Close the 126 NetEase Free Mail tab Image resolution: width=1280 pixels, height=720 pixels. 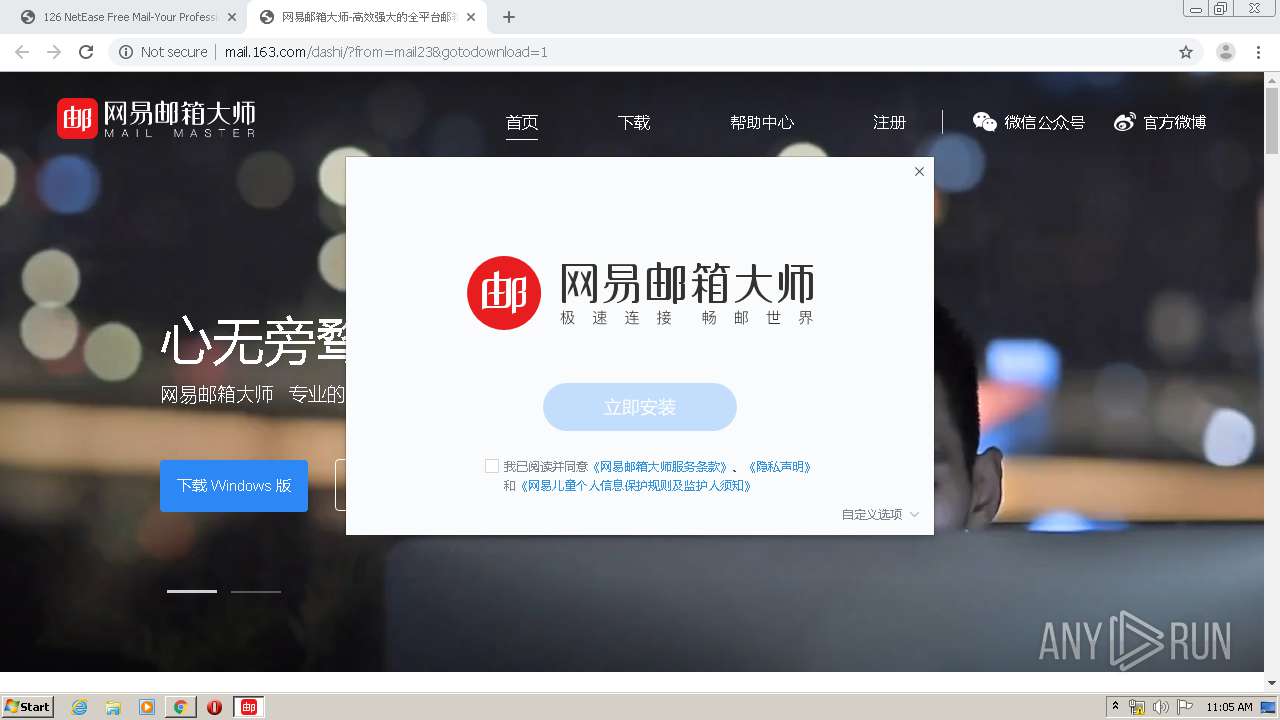(x=232, y=17)
